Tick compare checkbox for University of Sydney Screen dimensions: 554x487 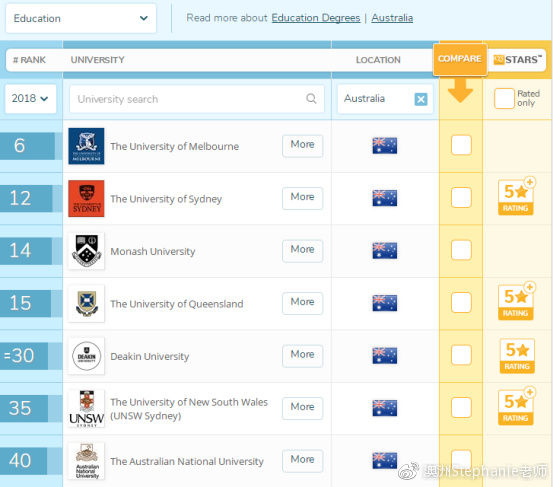[461, 197]
